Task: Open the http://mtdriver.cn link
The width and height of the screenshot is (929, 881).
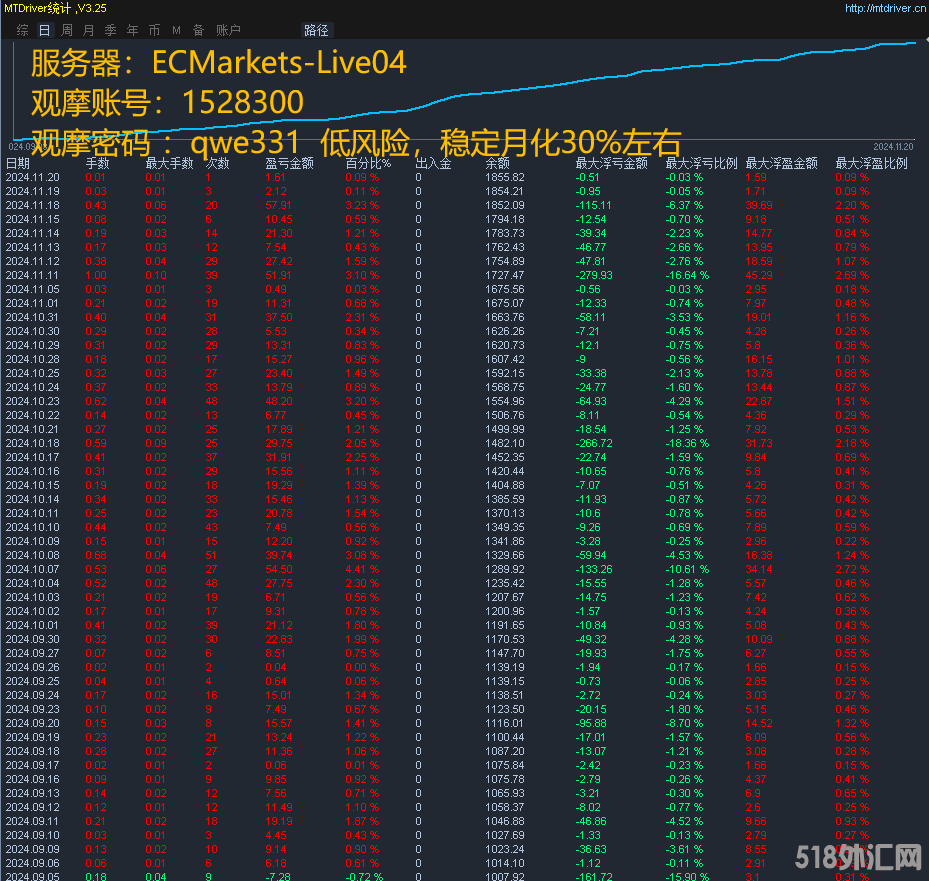Action: click(x=885, y=8)
